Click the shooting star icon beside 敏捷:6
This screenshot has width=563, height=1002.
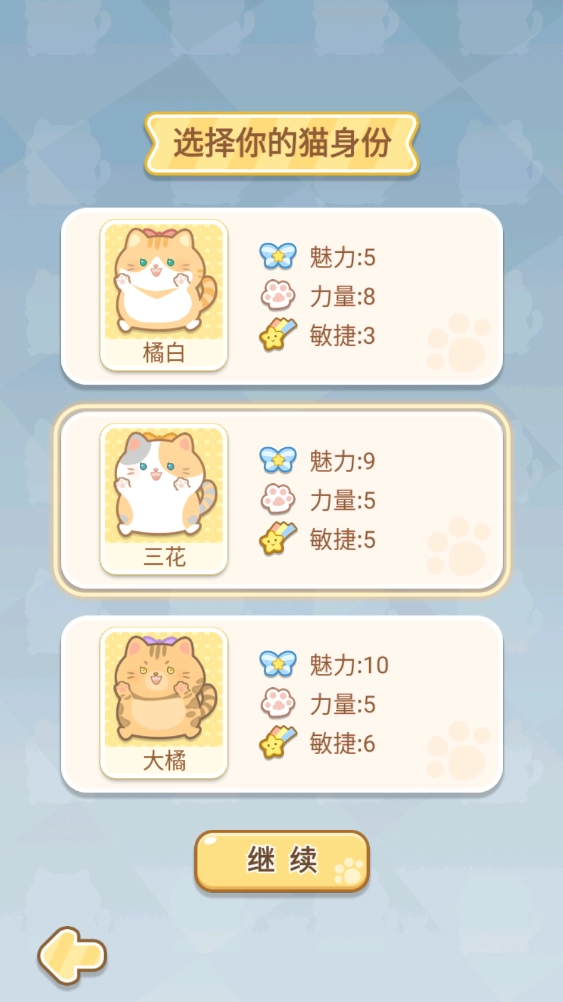[x=278, y=743]
